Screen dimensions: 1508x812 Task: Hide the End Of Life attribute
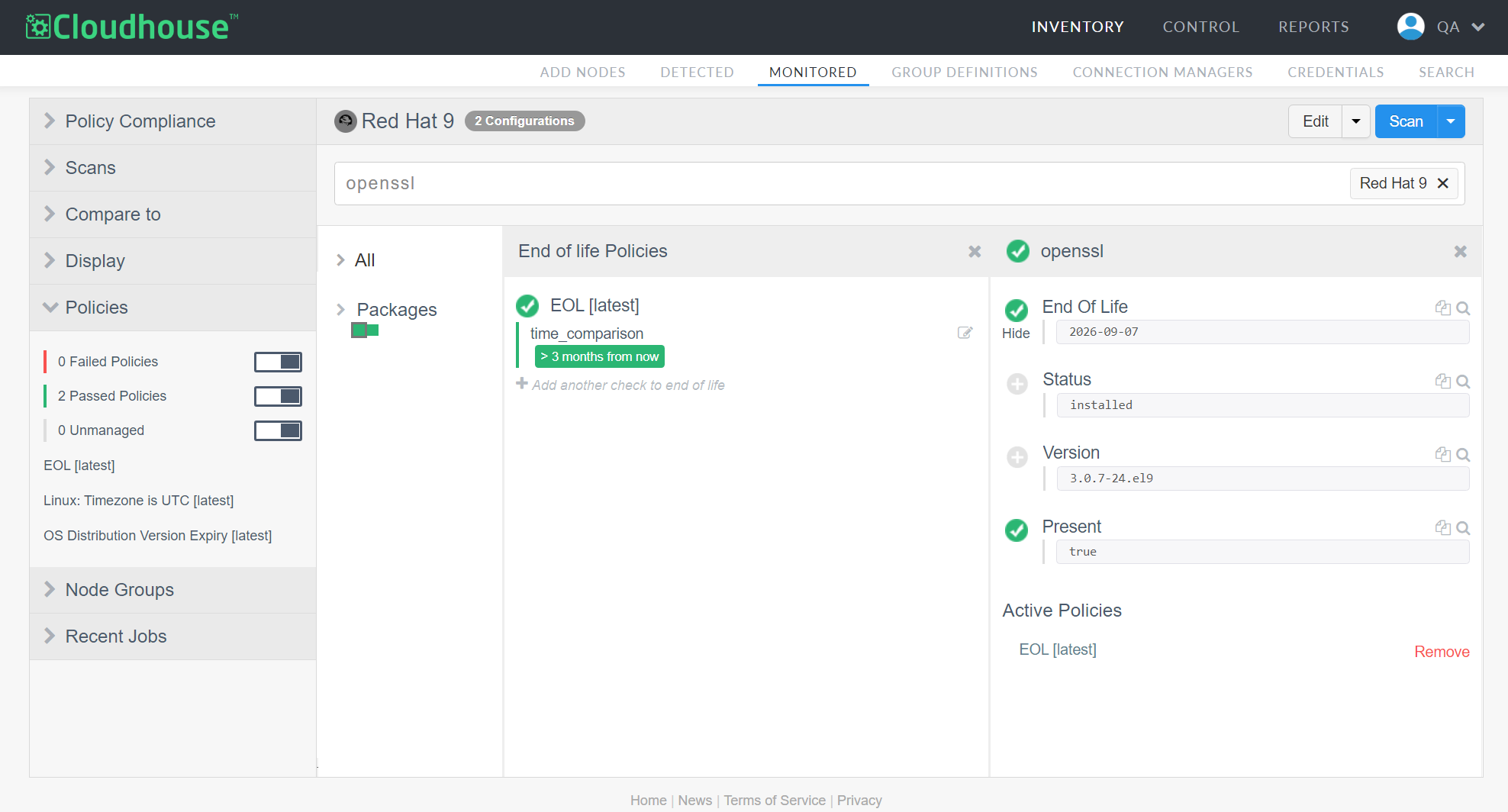[1016, 333]
